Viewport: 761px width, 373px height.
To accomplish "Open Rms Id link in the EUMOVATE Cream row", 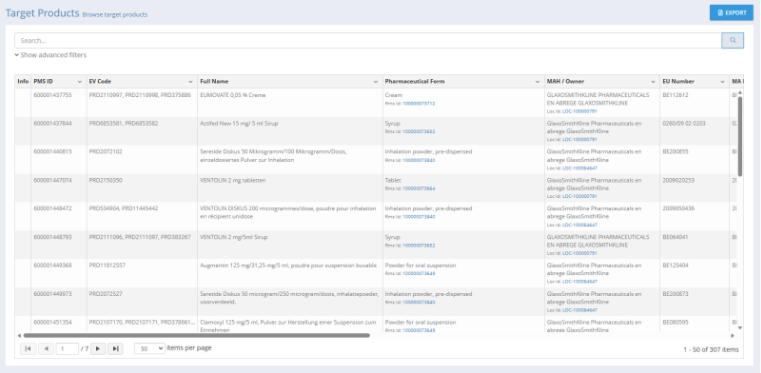I will tap(418, 103).
